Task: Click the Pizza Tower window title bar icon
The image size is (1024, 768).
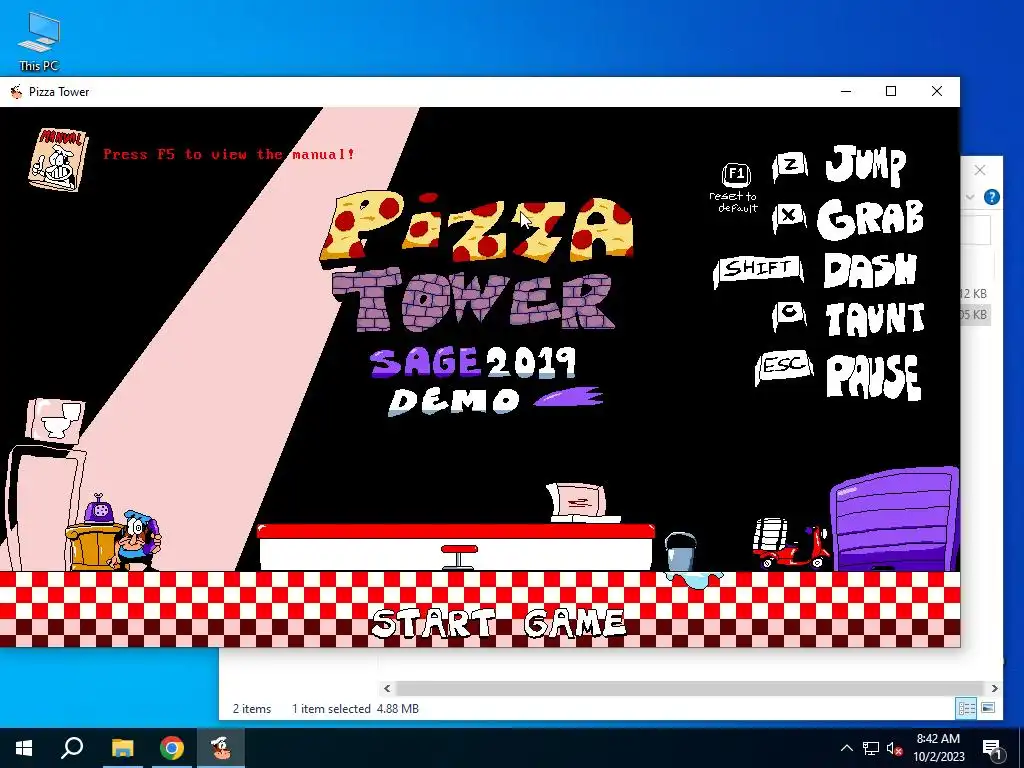Action: pos(16,91)
